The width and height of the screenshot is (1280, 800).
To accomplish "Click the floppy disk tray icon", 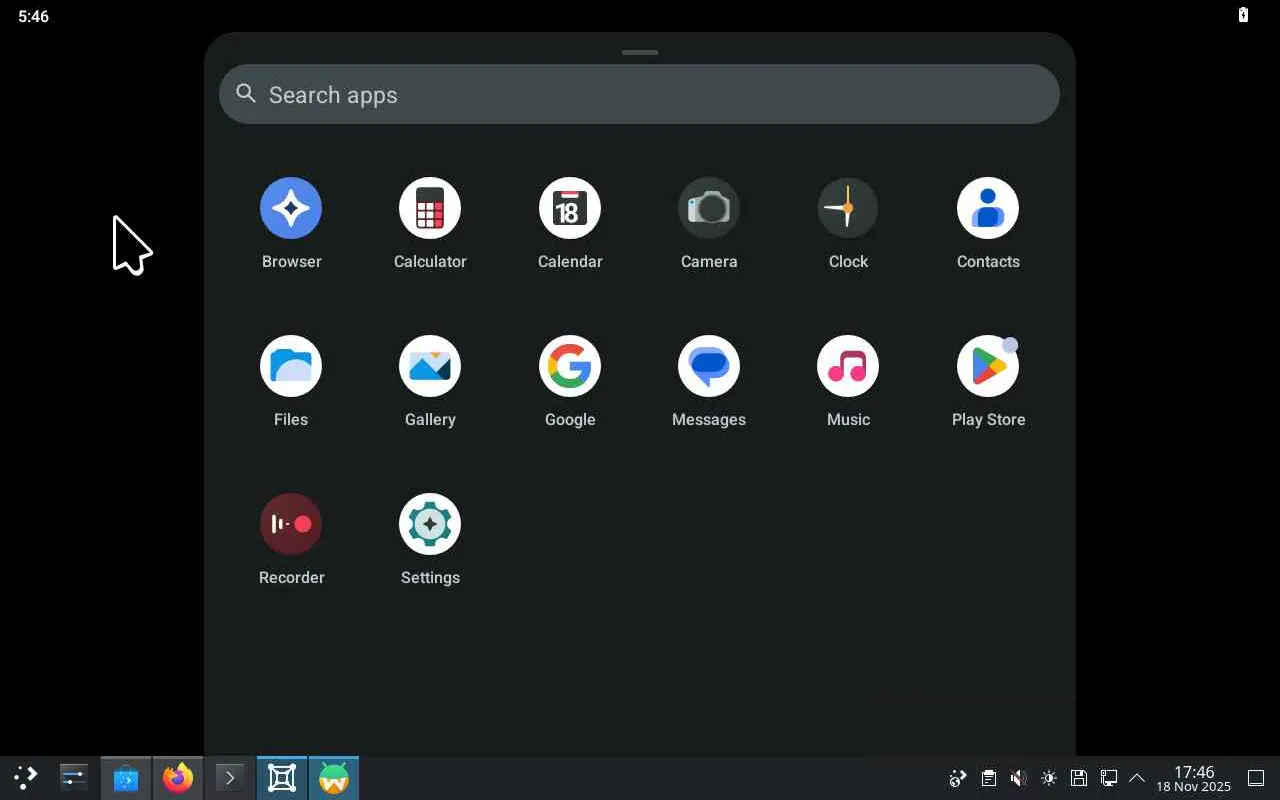I will [1078, 778].
